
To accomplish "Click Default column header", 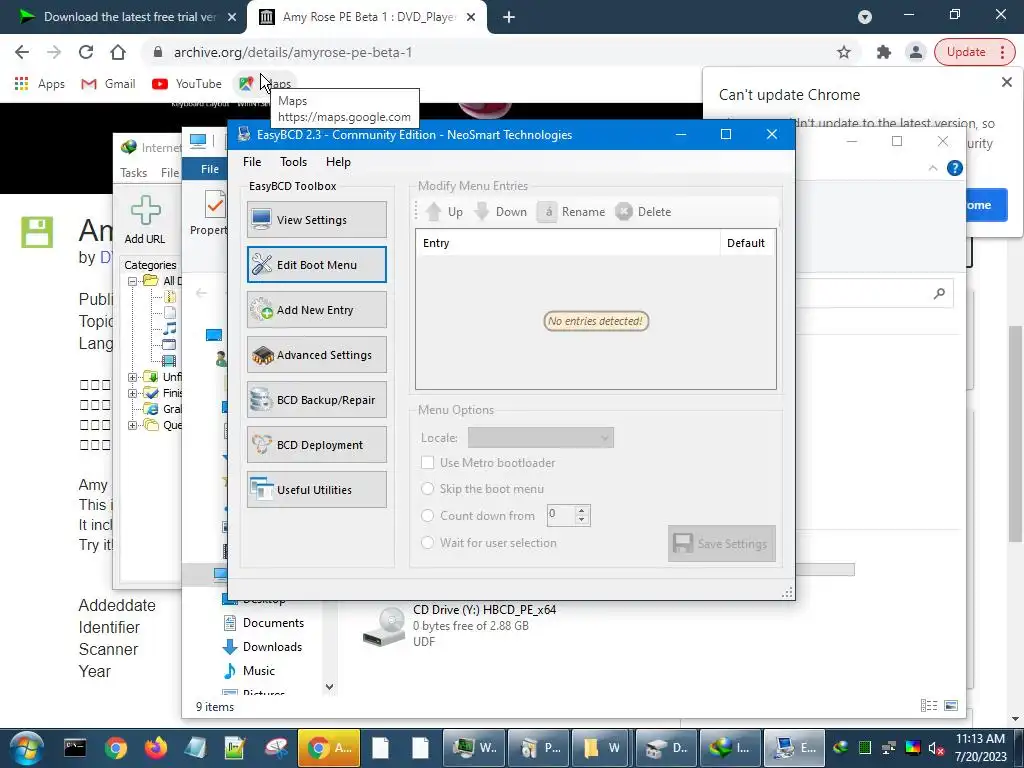I will pyautogui.click(x=746, y=243).
